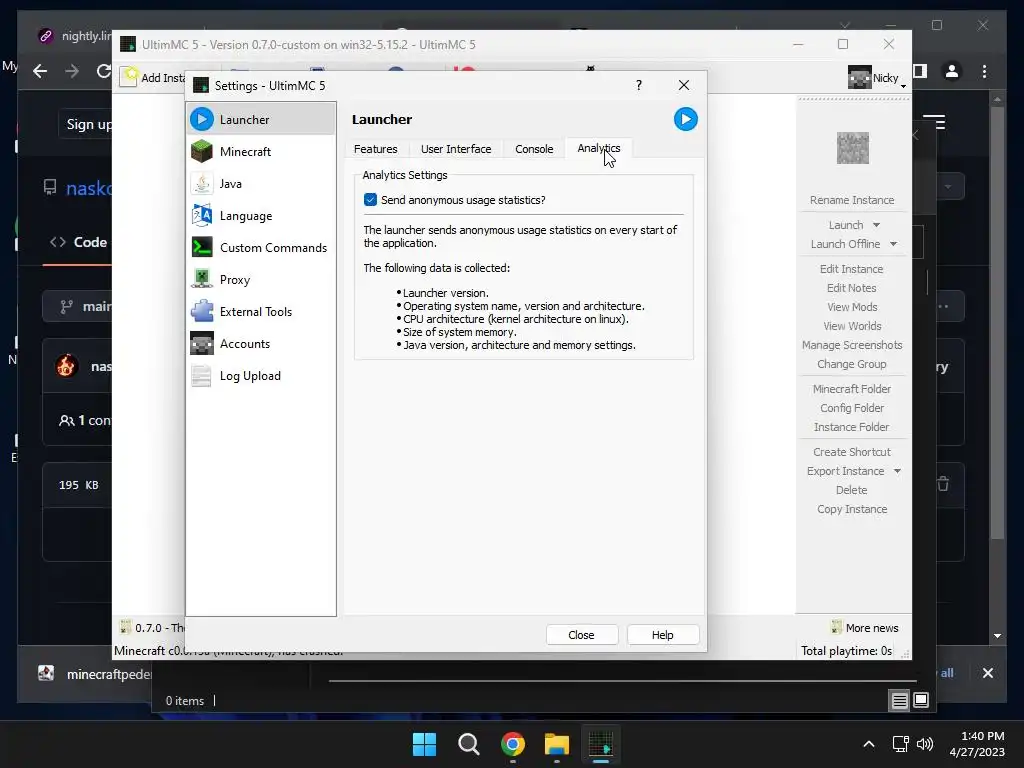Click the Close button in Settings dialog
The height and width of the screenshot is (768, 1024).
(x=581, y=635)
